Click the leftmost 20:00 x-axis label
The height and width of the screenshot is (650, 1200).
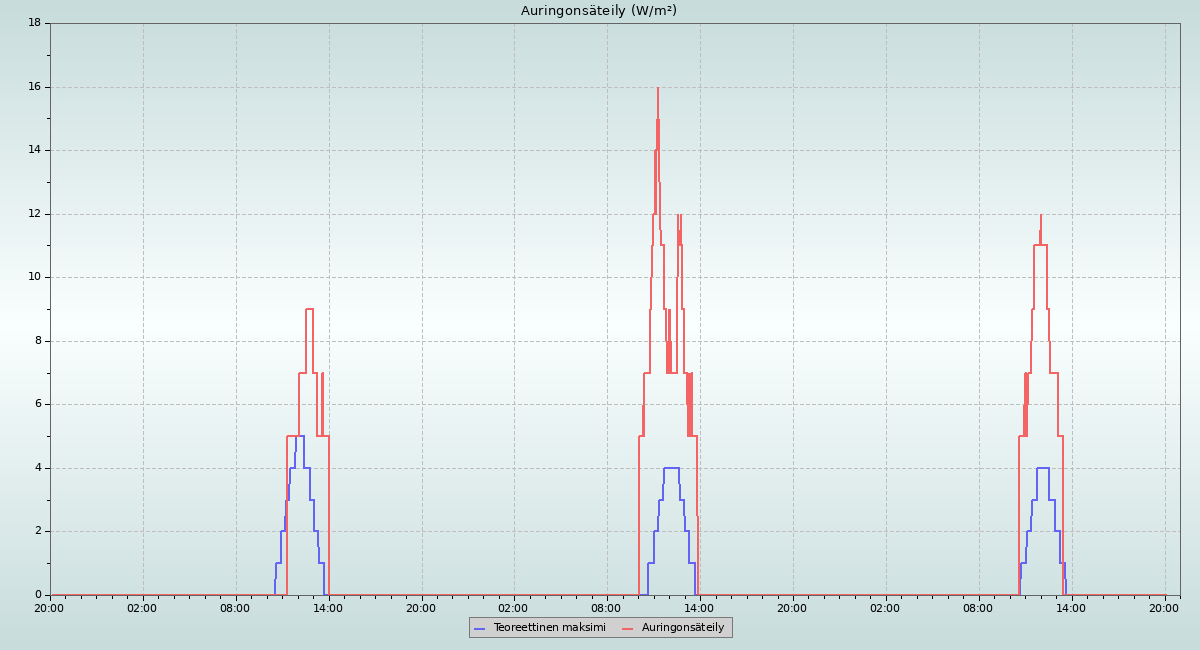coord(50,608)
